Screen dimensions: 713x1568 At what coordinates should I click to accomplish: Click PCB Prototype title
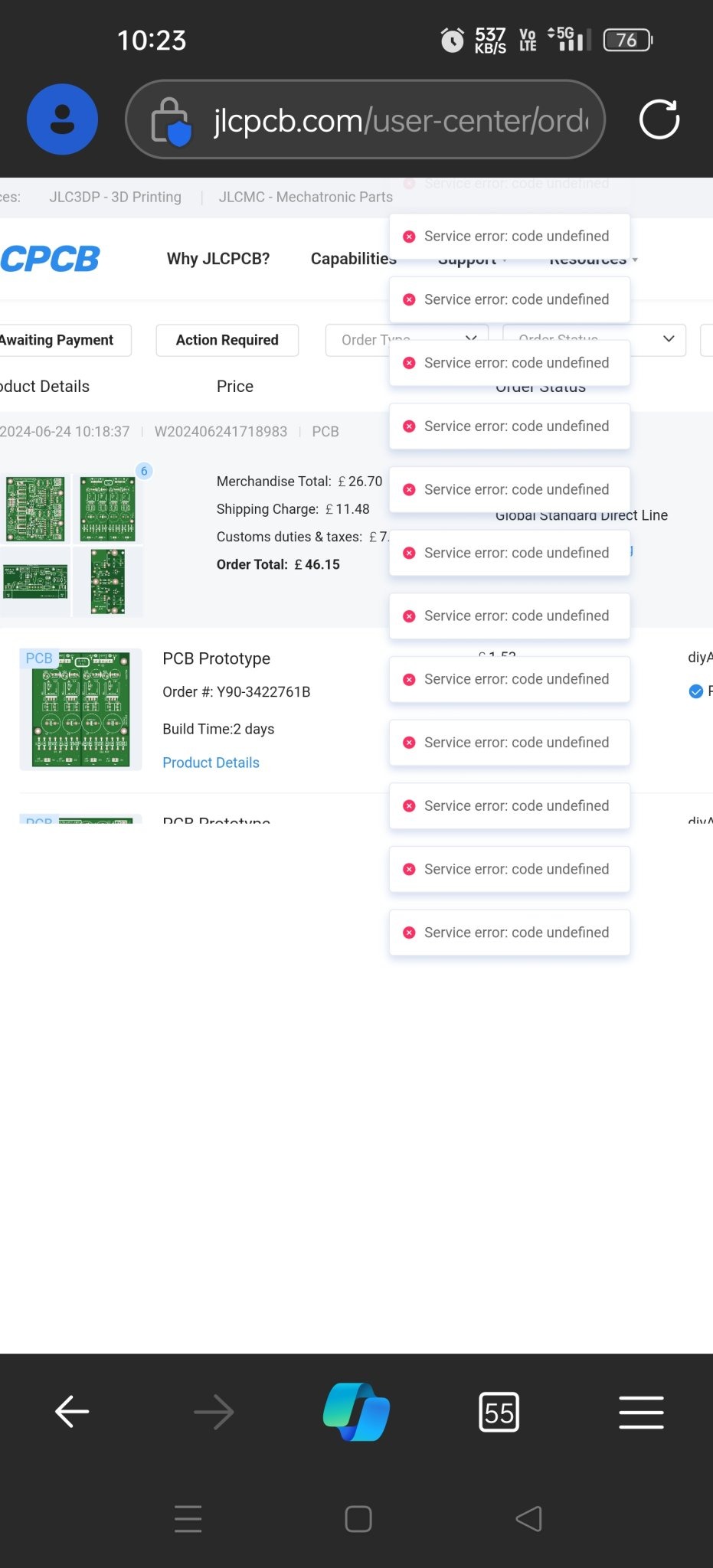tap(217, 658)
